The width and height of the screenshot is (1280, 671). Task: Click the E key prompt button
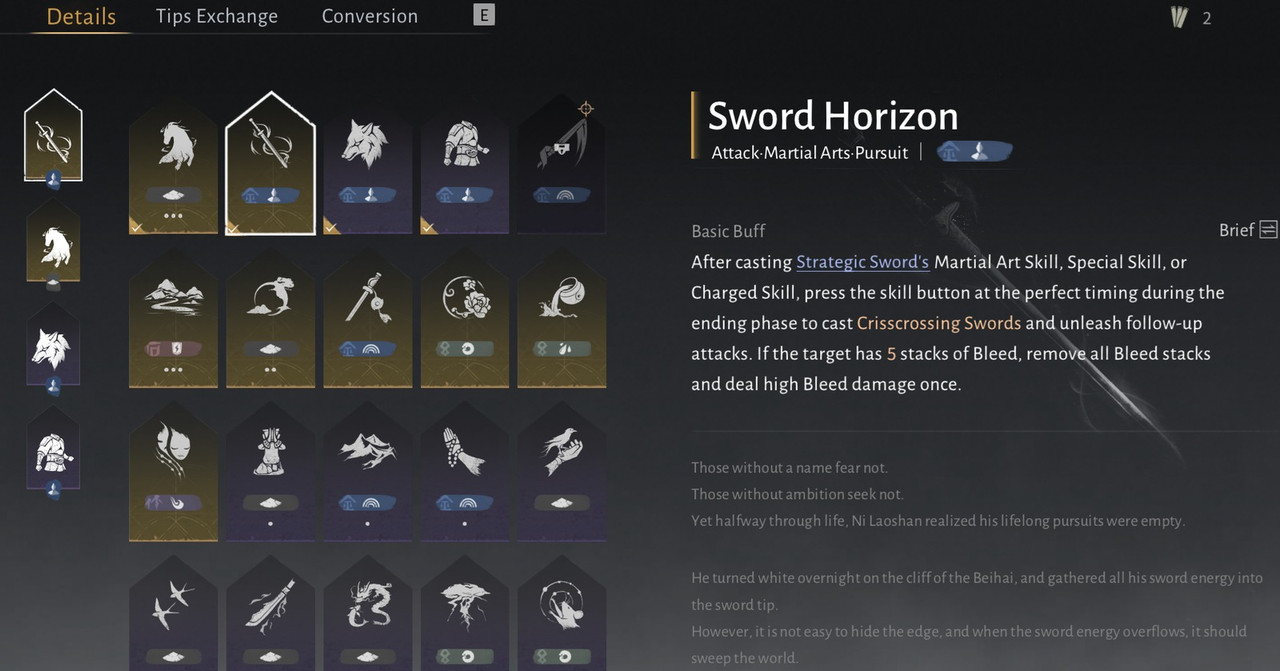483,15
